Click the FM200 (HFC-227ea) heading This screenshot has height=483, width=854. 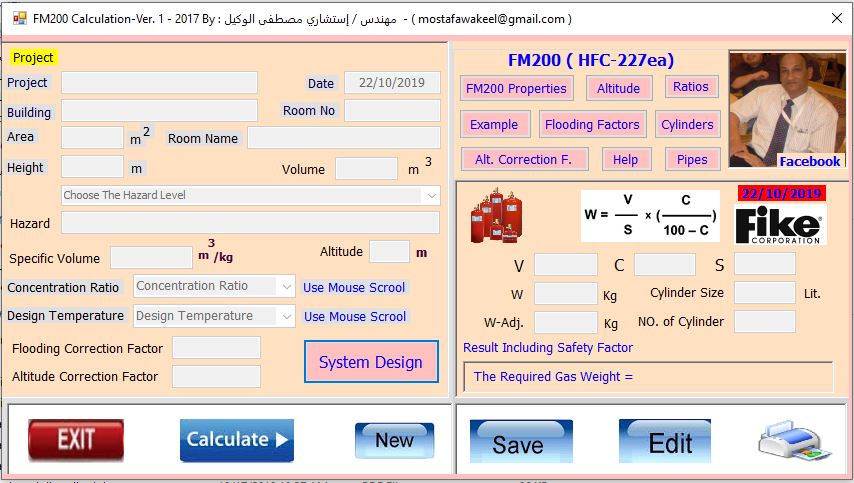591,60
